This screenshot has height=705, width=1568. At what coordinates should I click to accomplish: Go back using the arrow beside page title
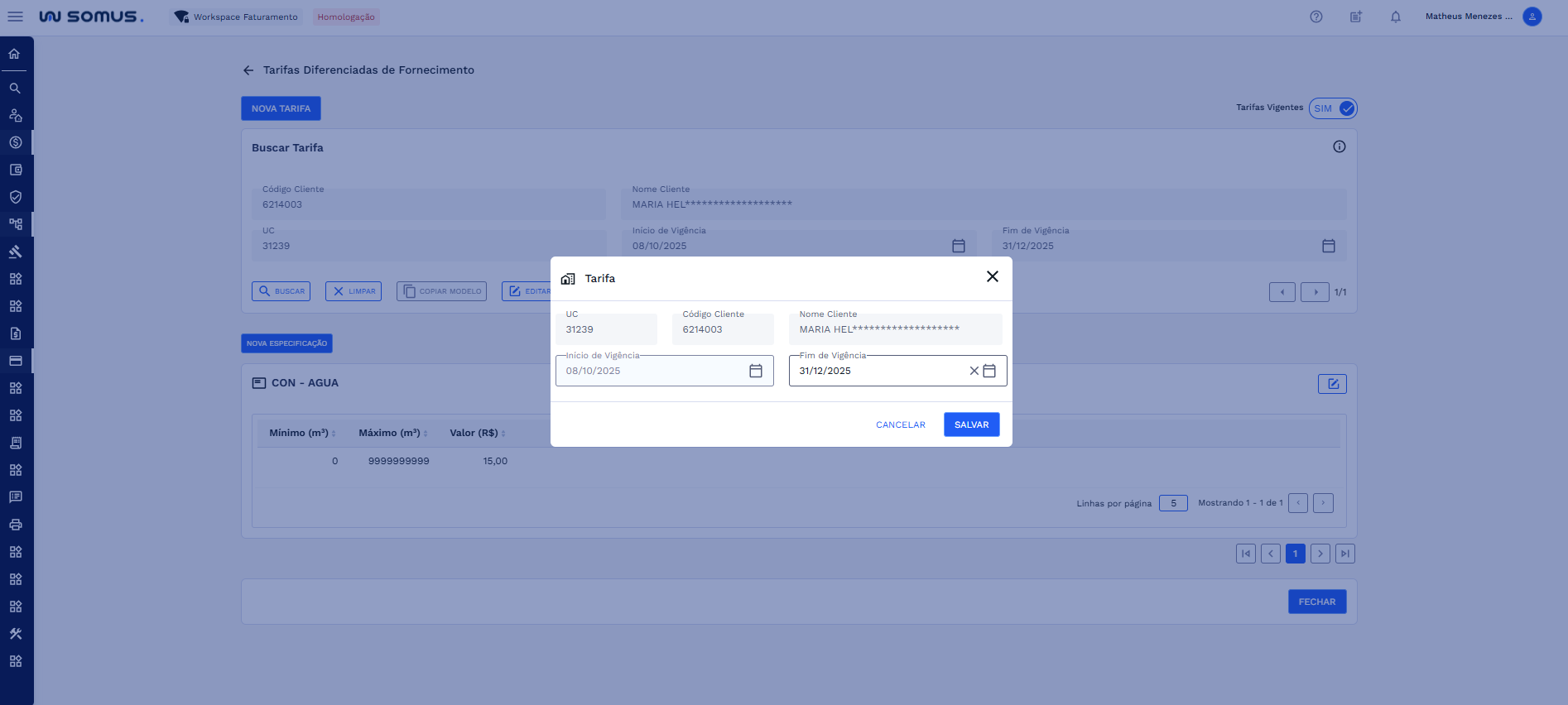pos(248,70)
